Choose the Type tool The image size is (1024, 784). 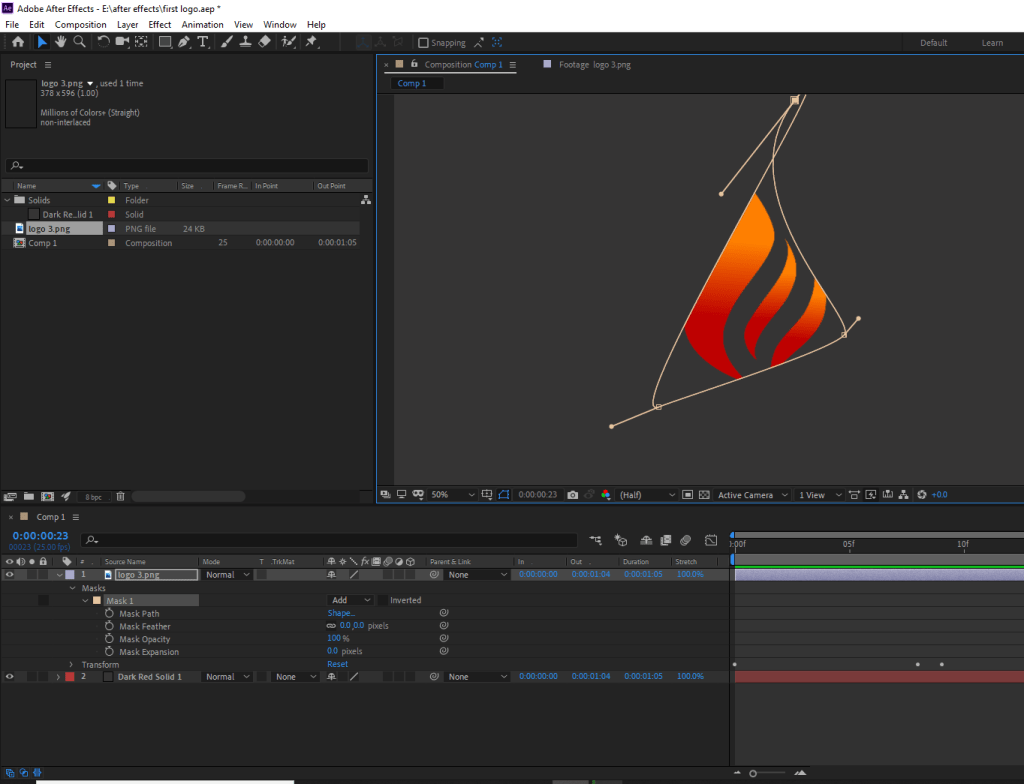(203, 42)
